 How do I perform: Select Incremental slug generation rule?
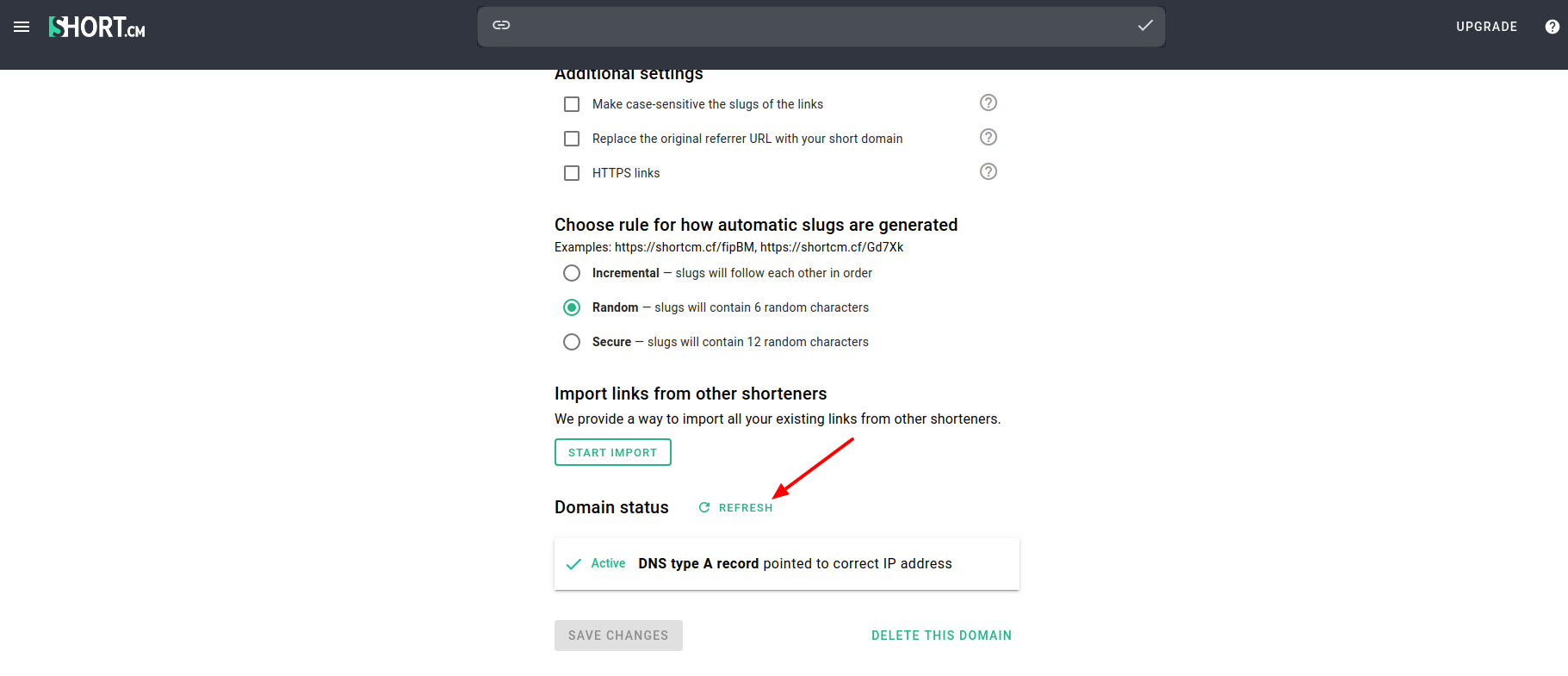[572, 273]
